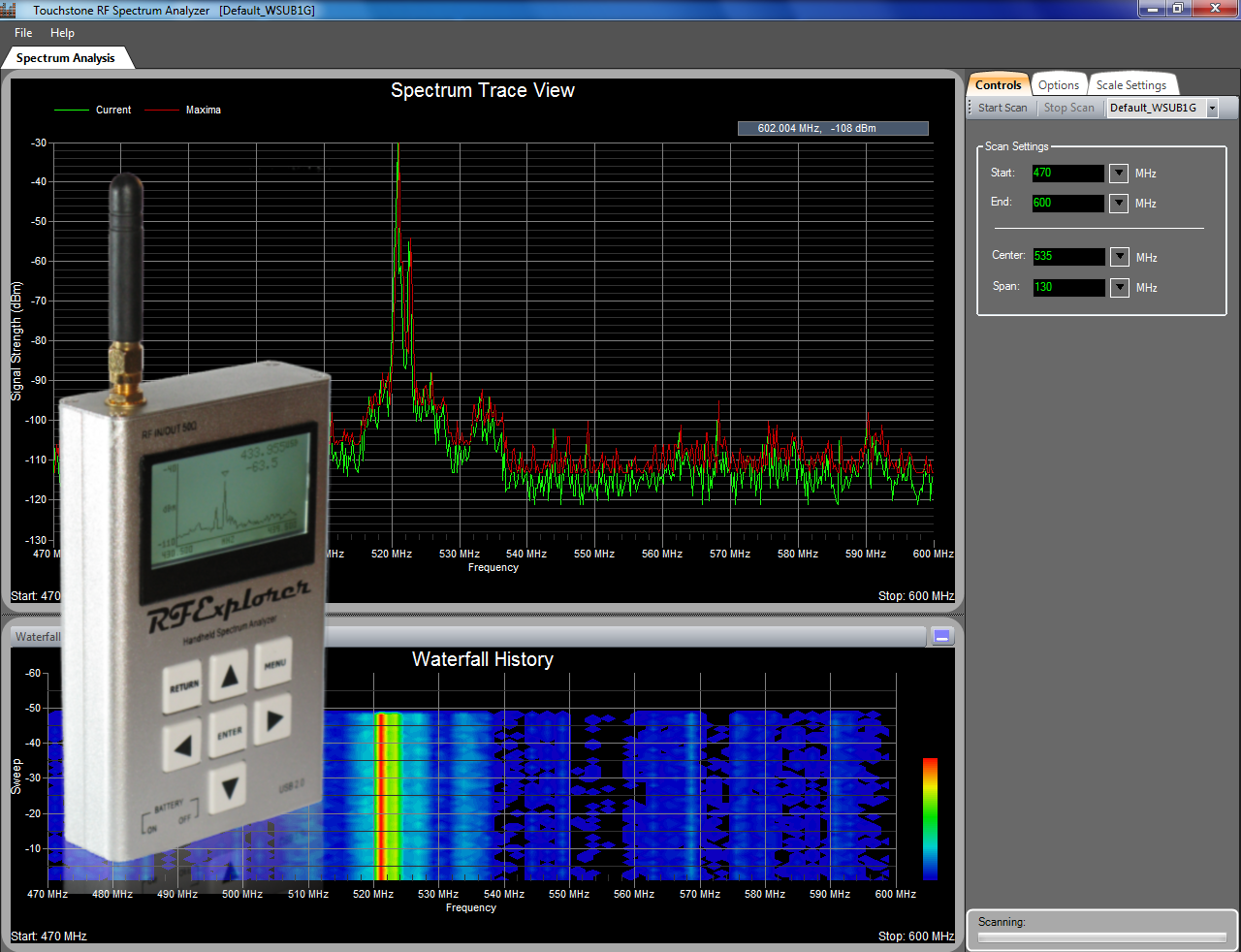Click the Start frequency field showing 470
Viewport: 1241px width, 952px height.
point(1067,174)
